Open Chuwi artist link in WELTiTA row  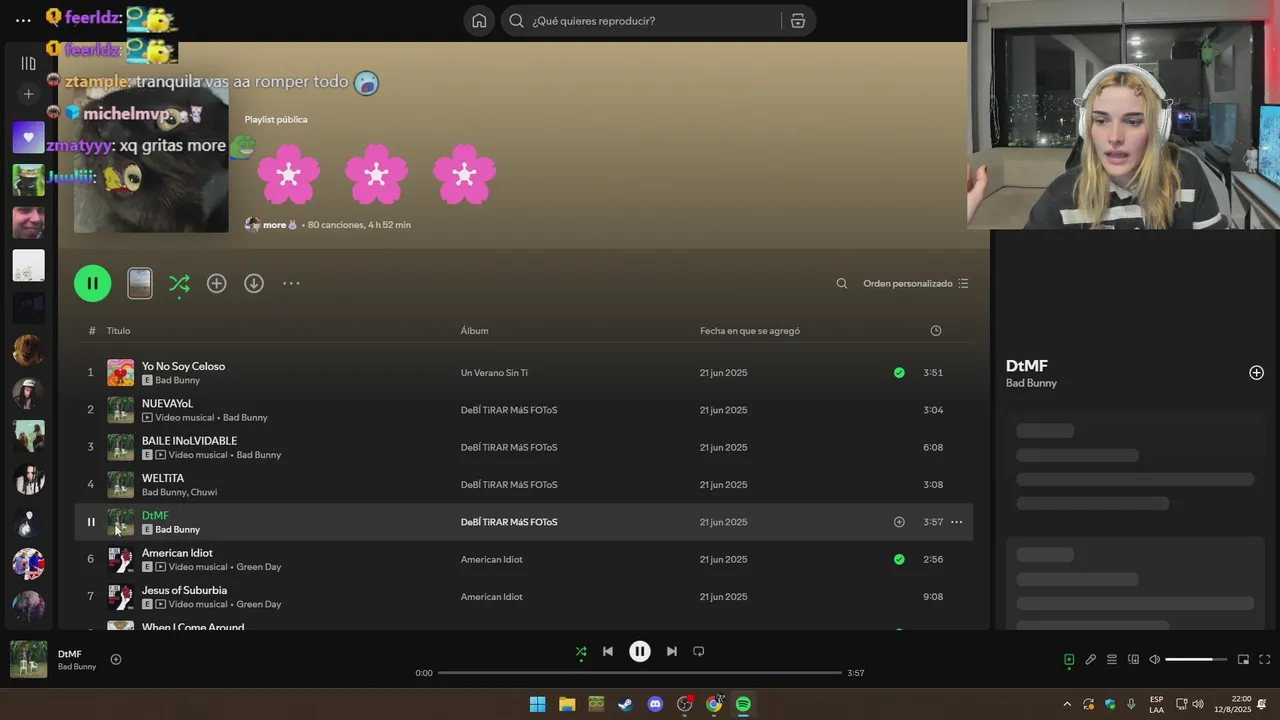coord(204,492)
